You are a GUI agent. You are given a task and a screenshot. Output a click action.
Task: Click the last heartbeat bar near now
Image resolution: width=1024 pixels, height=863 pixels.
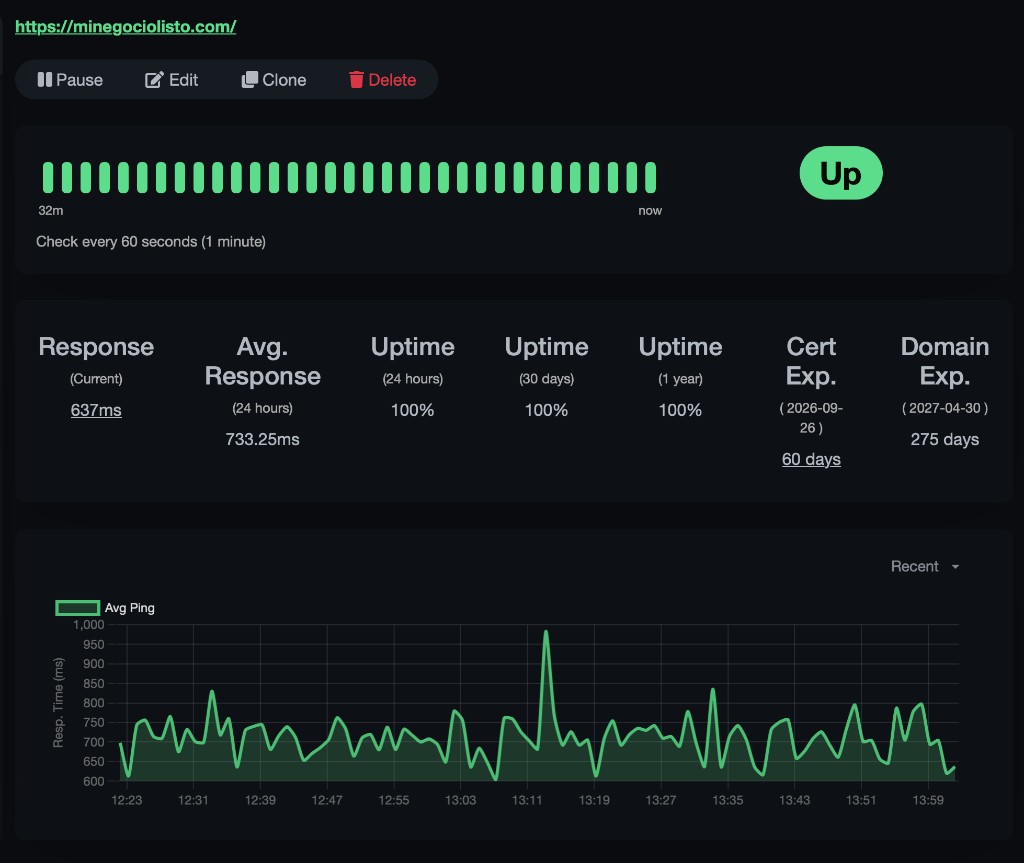[x=650, y=178]
